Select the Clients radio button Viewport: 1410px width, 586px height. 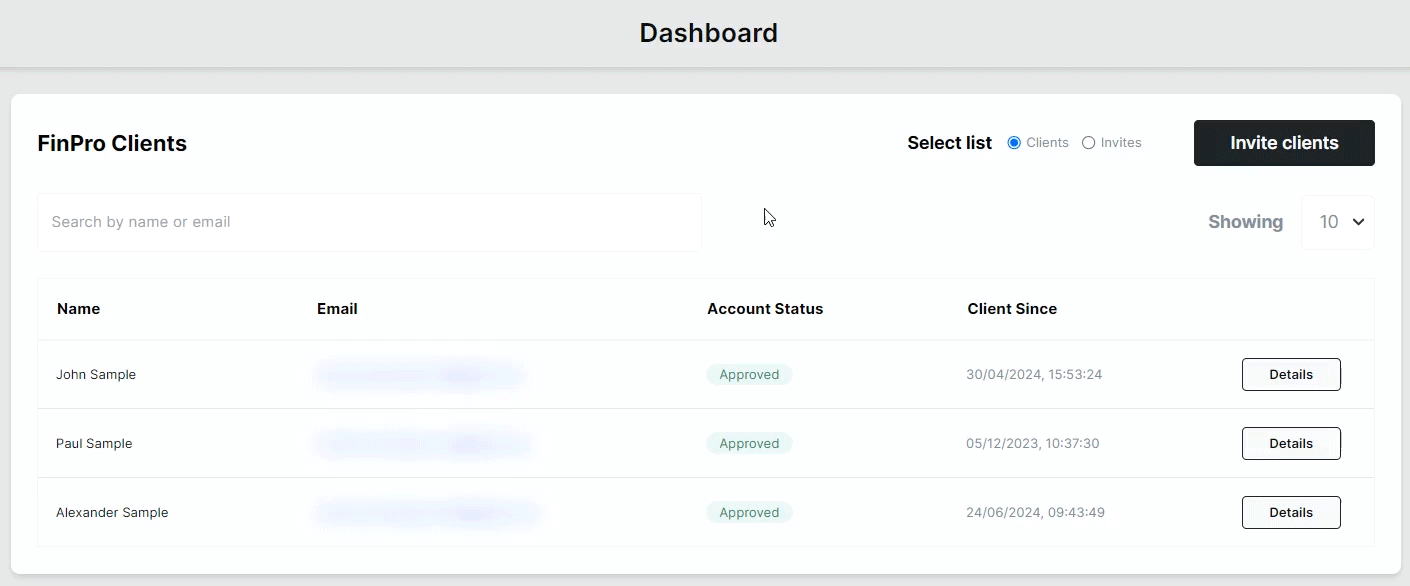click(x=1014, y=143)
